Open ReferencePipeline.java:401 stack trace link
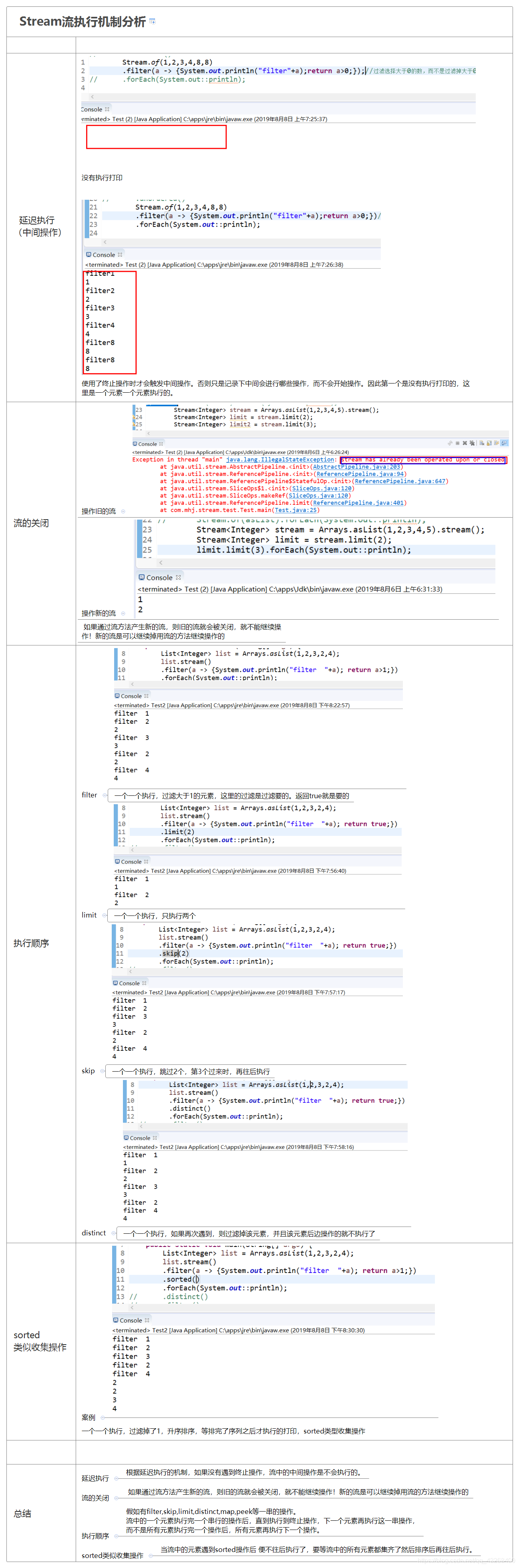The image size is (519, 1568). pos(358,504)
